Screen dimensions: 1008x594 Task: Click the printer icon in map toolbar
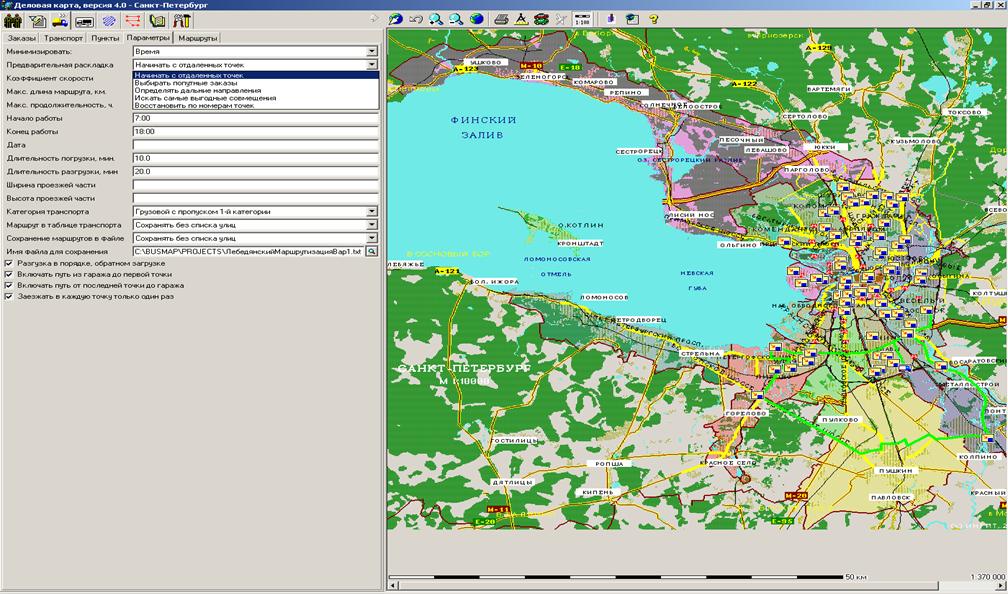[x=502, y=19]
